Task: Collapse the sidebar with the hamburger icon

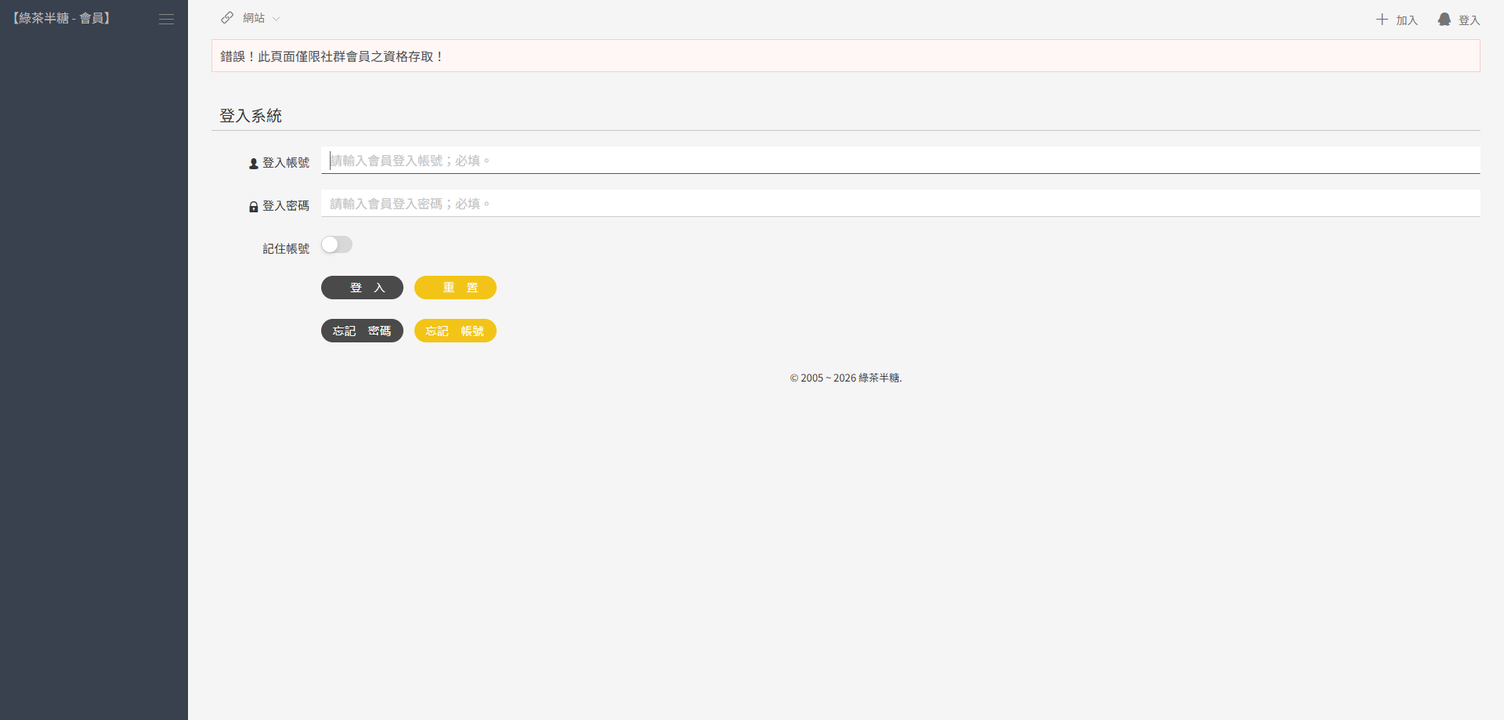Action: [166, 19]
